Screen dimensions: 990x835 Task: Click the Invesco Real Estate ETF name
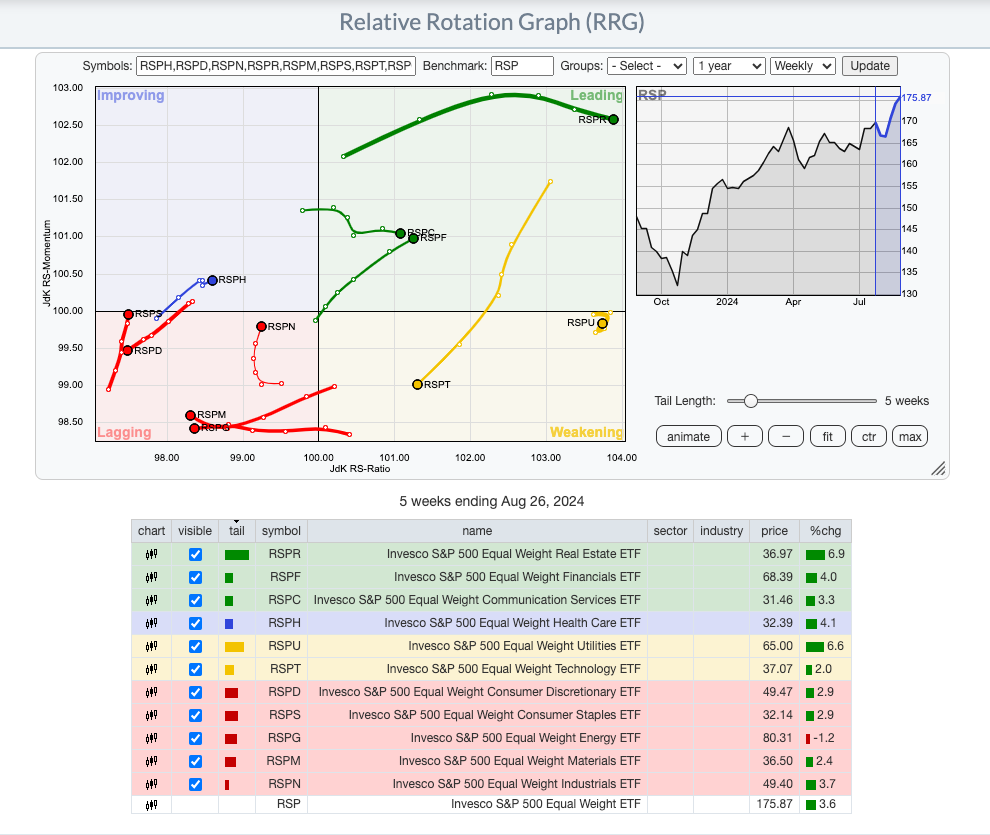513,554
